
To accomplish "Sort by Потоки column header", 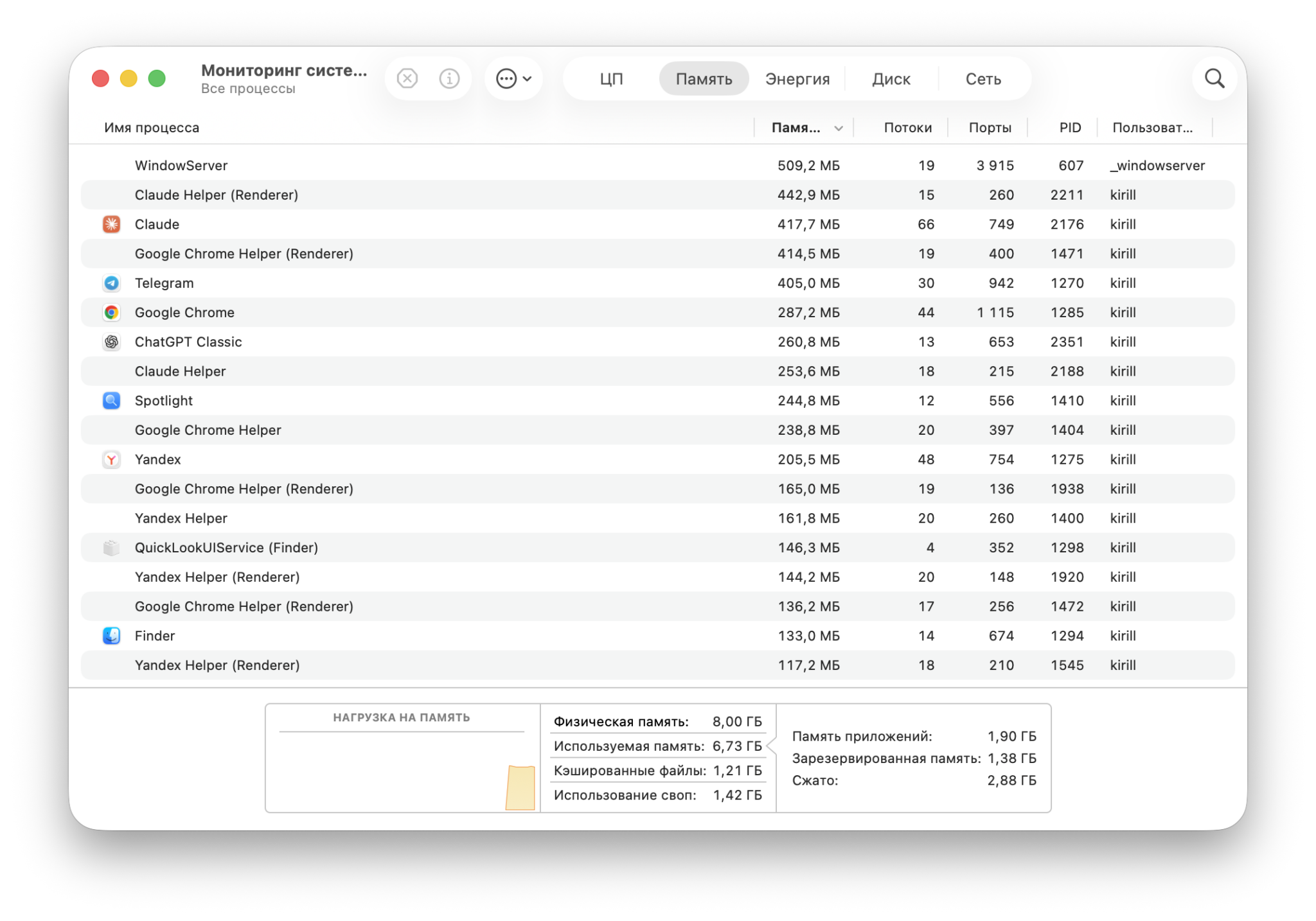I will point(907,128).
